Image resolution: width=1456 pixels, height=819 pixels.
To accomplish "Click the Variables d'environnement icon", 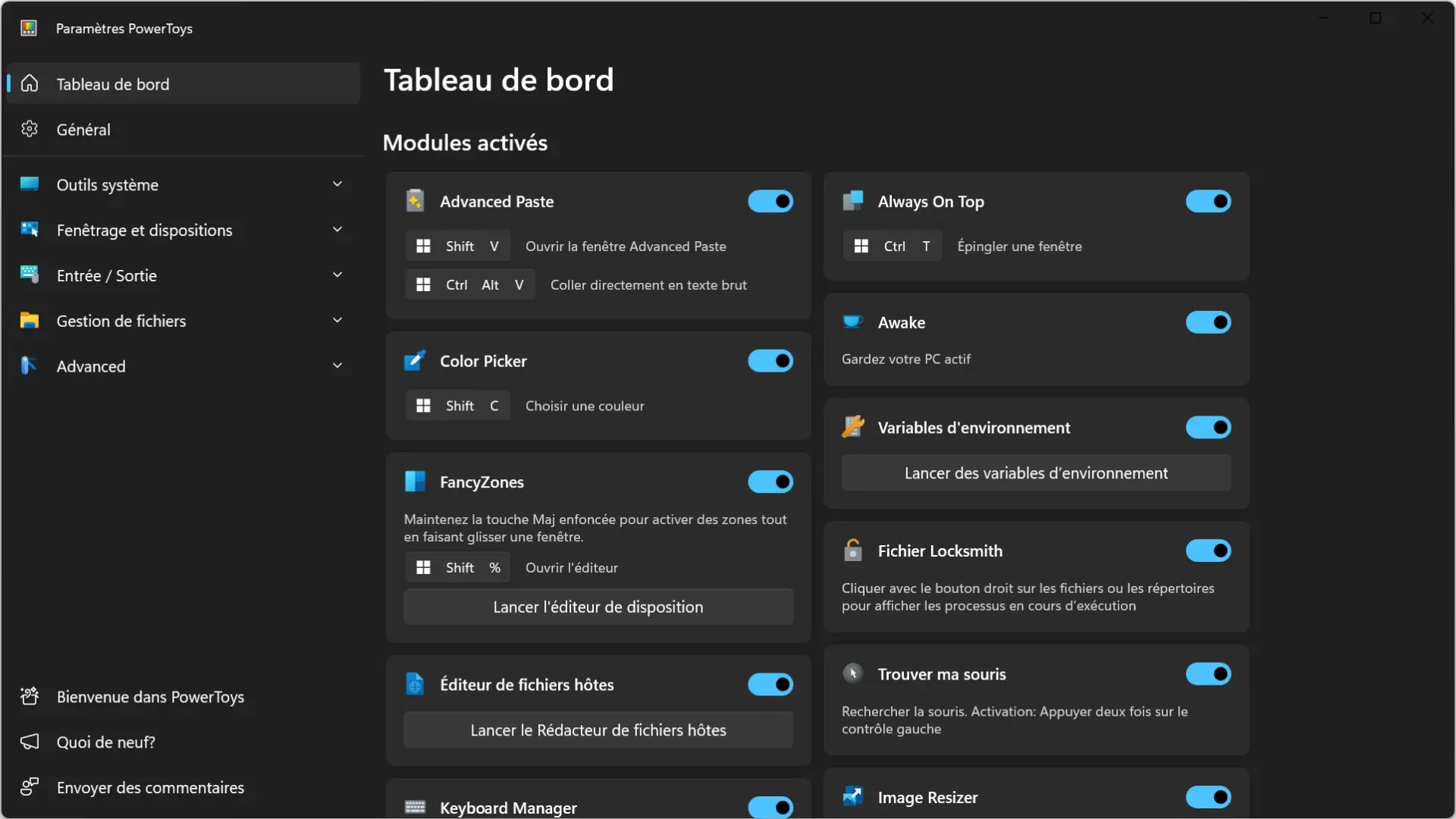I will [x=853, y=427].
